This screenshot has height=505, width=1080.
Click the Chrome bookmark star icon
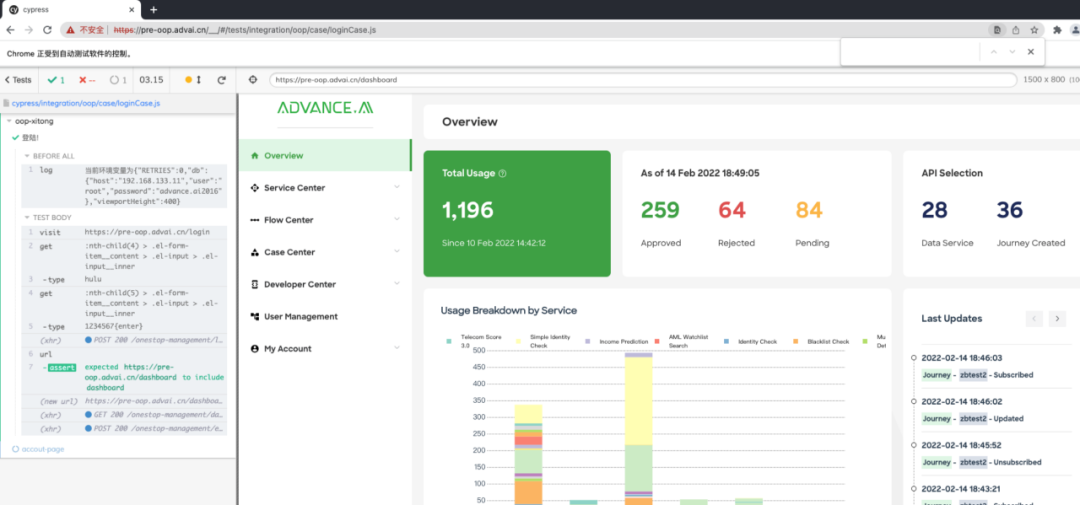[1036, 30]
